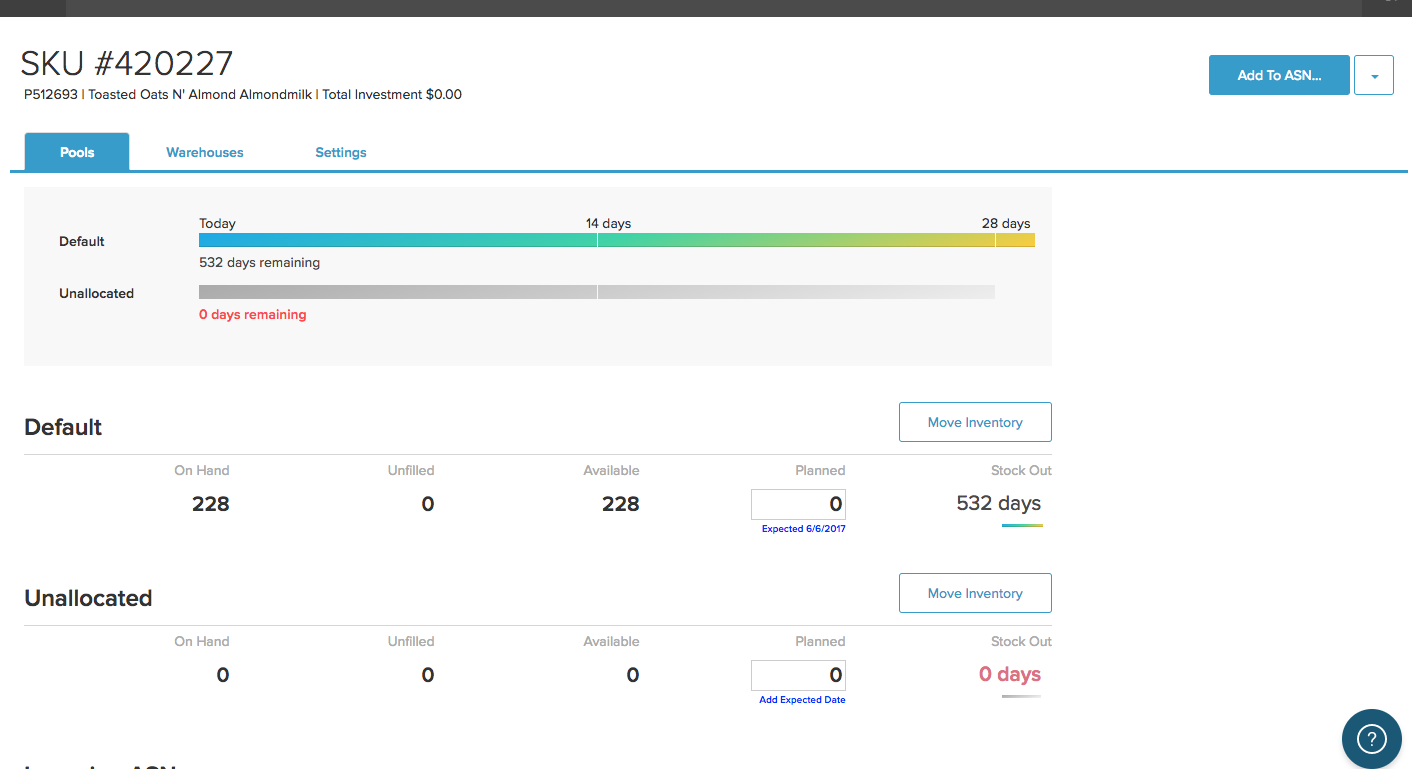Click the small gradient bar under 532 days

[x=1022, y=525]
